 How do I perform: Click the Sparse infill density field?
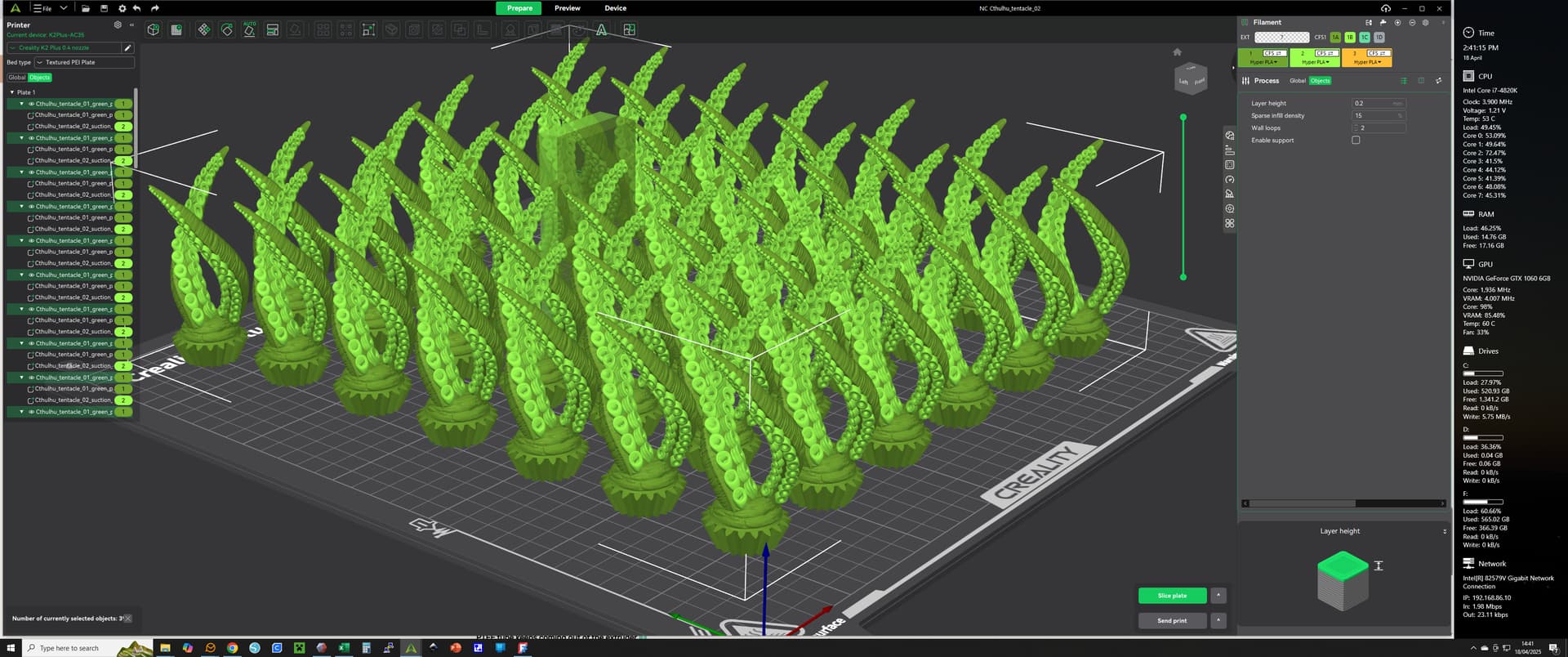[x=1379, y=115]
